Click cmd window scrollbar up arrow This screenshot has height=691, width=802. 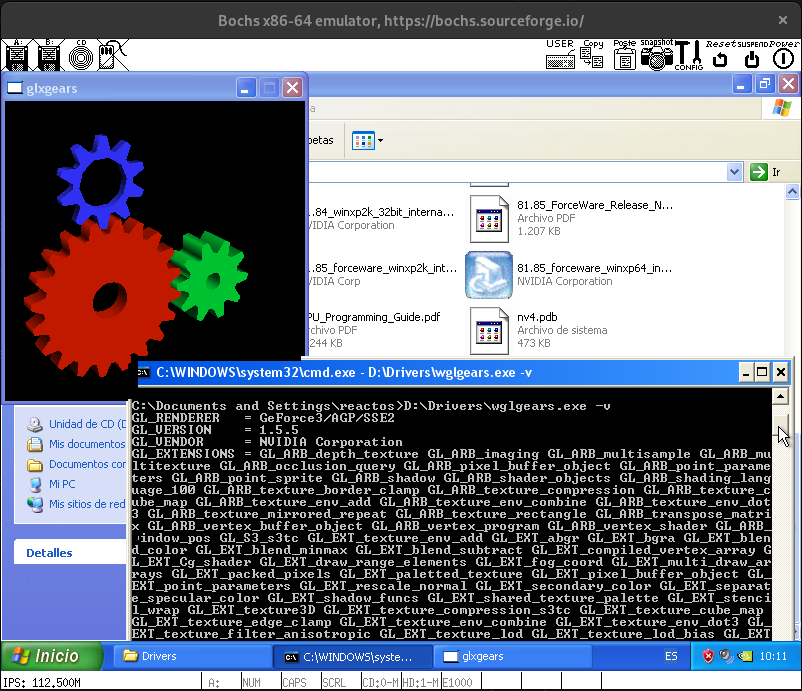(781, 396)
